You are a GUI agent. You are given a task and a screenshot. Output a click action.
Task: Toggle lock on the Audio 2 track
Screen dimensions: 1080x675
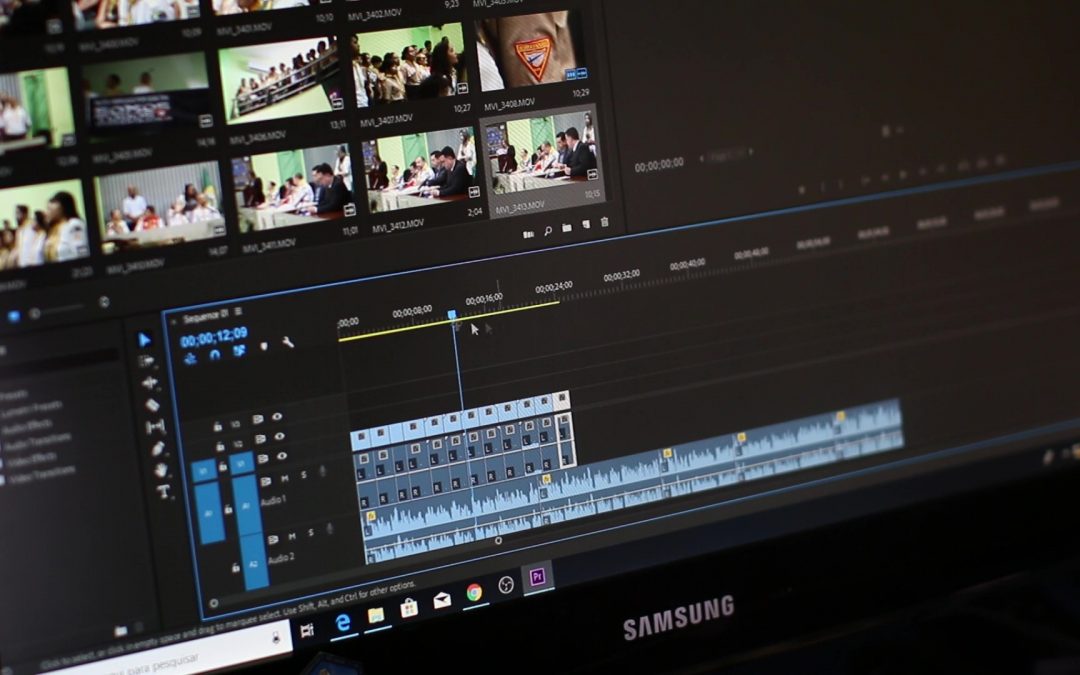[x=235, y=567]
